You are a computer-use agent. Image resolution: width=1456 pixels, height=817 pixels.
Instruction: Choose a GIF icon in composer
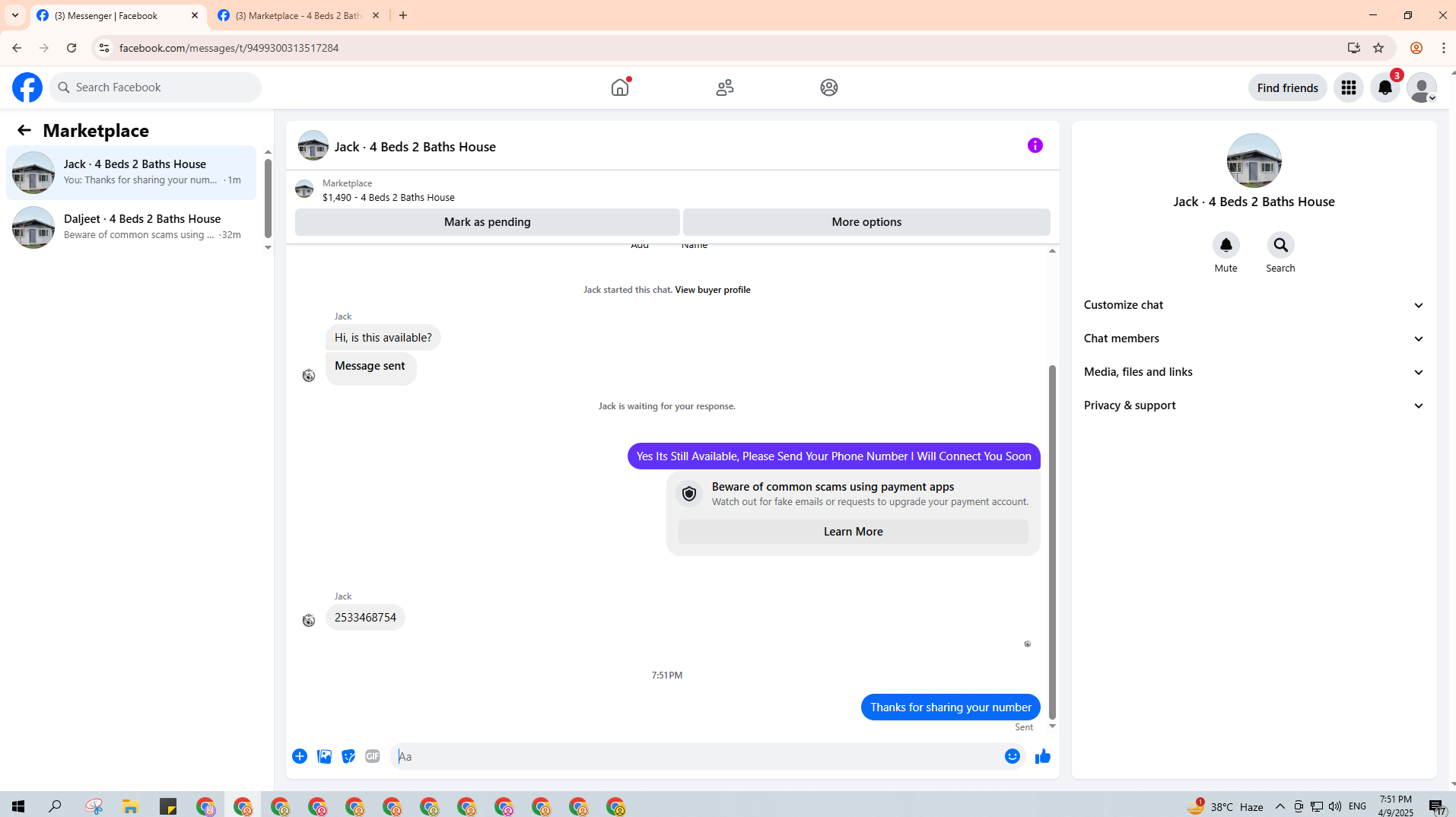pos(373,756)
